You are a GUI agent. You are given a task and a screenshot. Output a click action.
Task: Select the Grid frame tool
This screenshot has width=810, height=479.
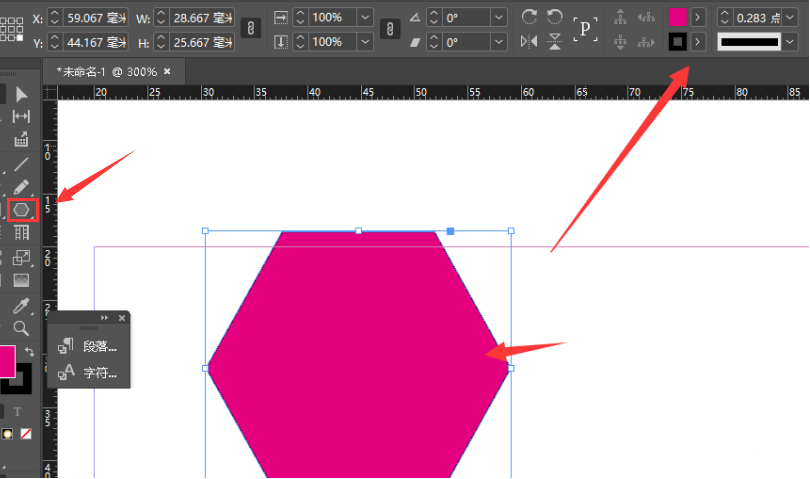tap(21, 233)
